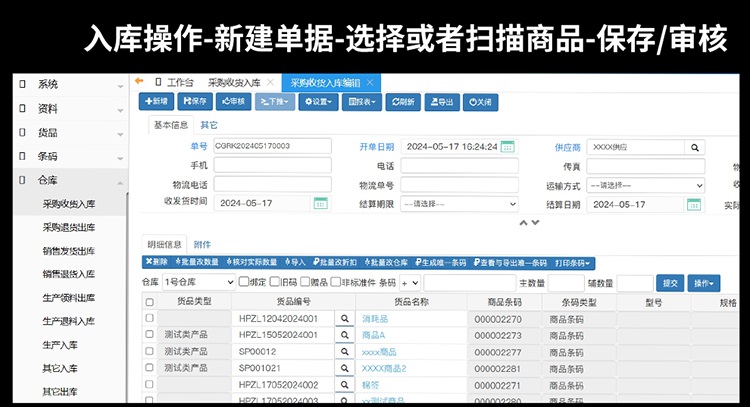
Task: Expand the 货品 sidebar menu
Action: (x=71, y=133)
